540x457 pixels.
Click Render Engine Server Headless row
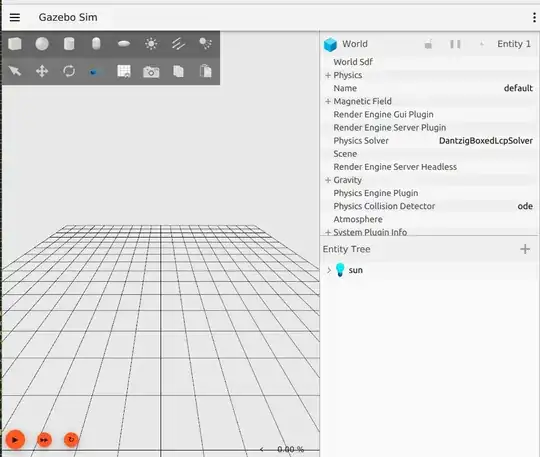click(430, 167)
